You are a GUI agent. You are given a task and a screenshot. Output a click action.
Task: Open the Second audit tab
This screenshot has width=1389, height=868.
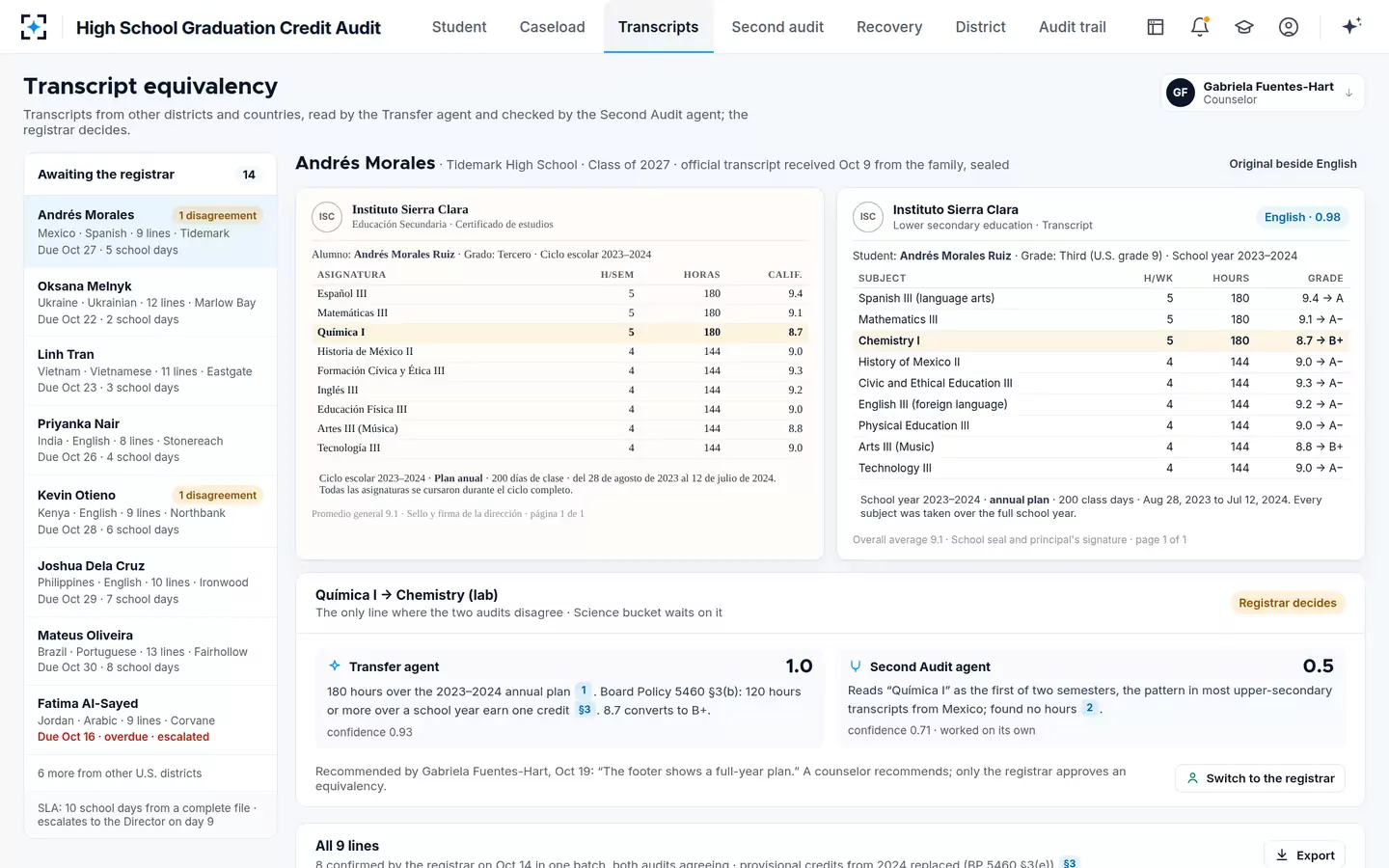(777, 27)
